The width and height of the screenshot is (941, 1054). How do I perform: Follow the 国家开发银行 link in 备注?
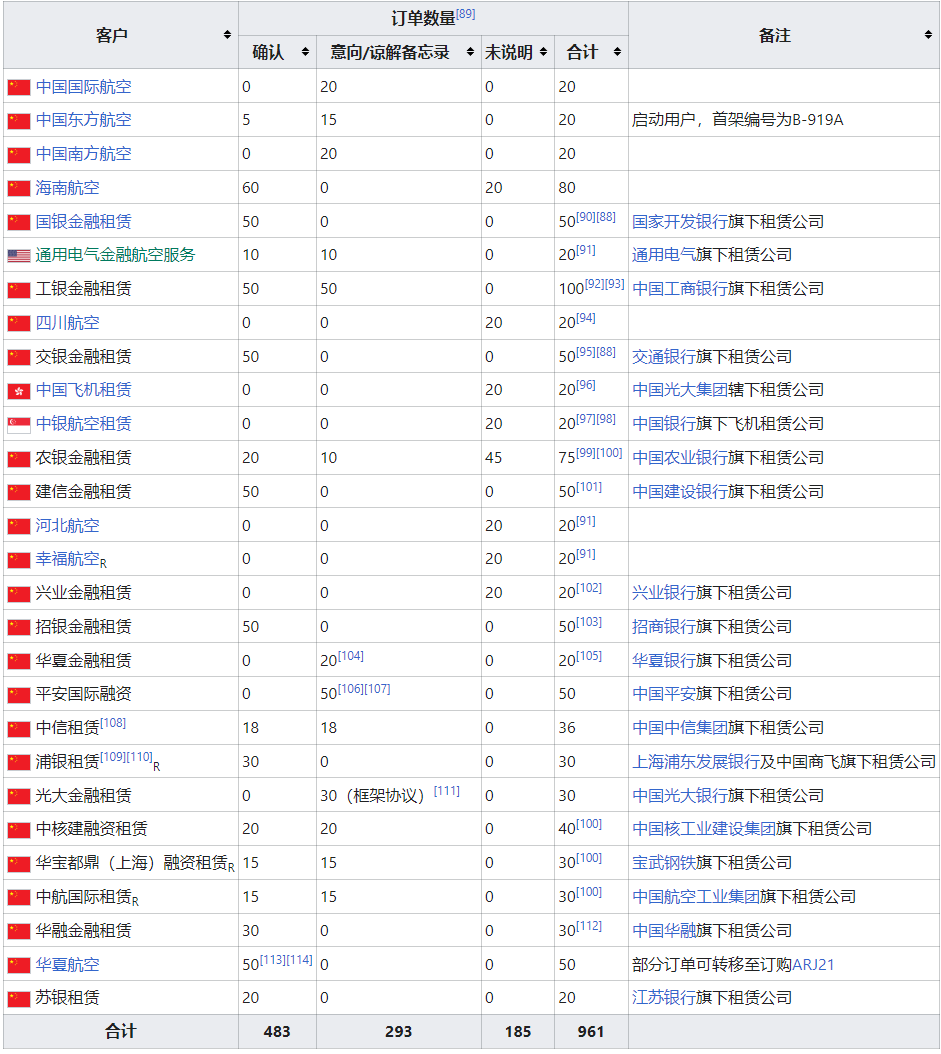tap(680, 221)
